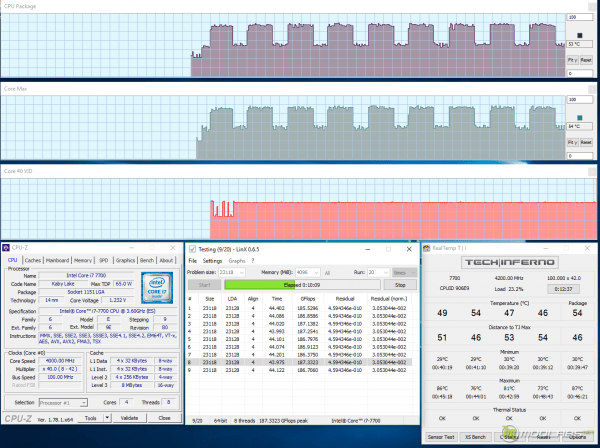Click the Tools button in CPU-Z
Viewport: 600px width, 448px height.
(x=91, y=418)
